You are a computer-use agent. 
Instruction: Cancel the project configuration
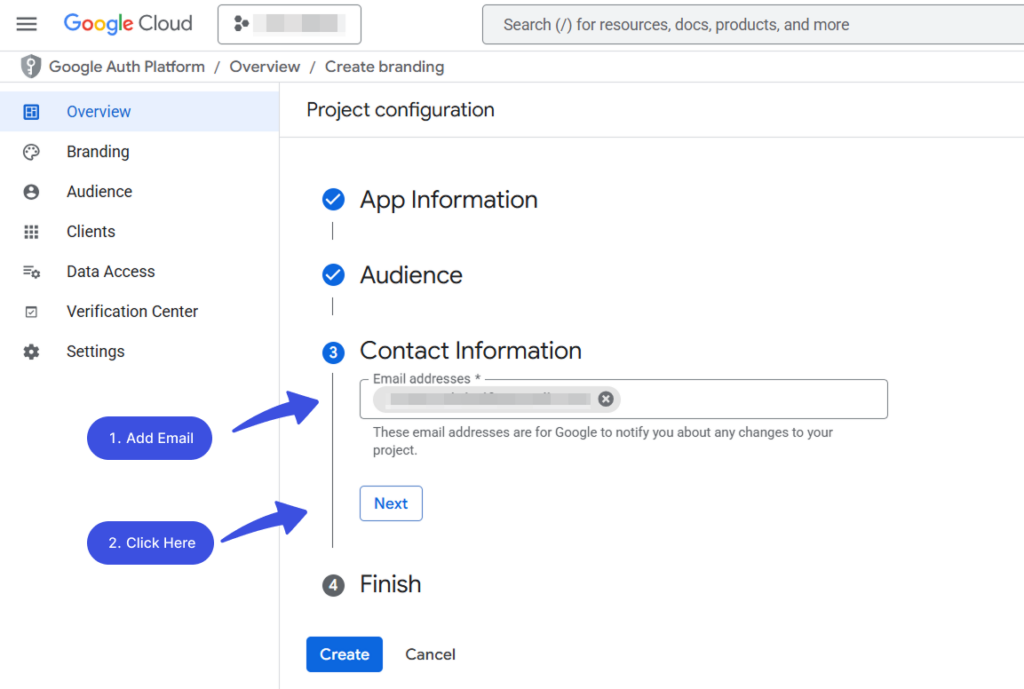[430, 654]
